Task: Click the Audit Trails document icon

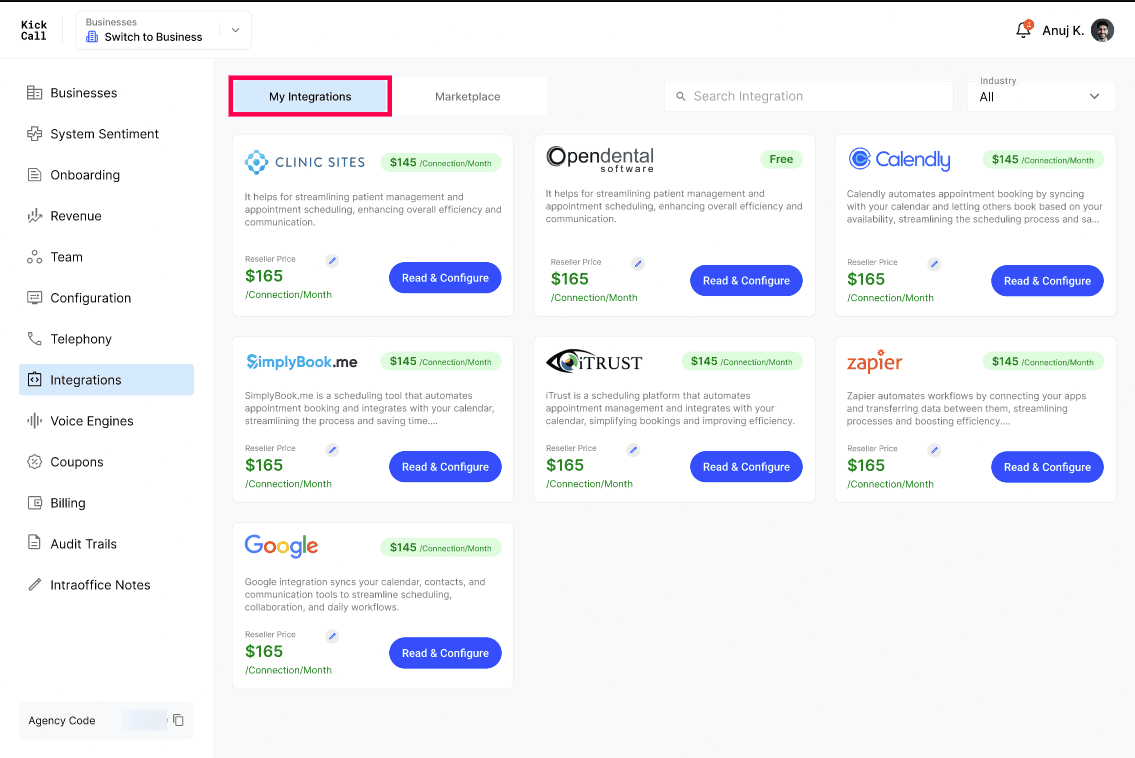Action: (x=34, y=542)
